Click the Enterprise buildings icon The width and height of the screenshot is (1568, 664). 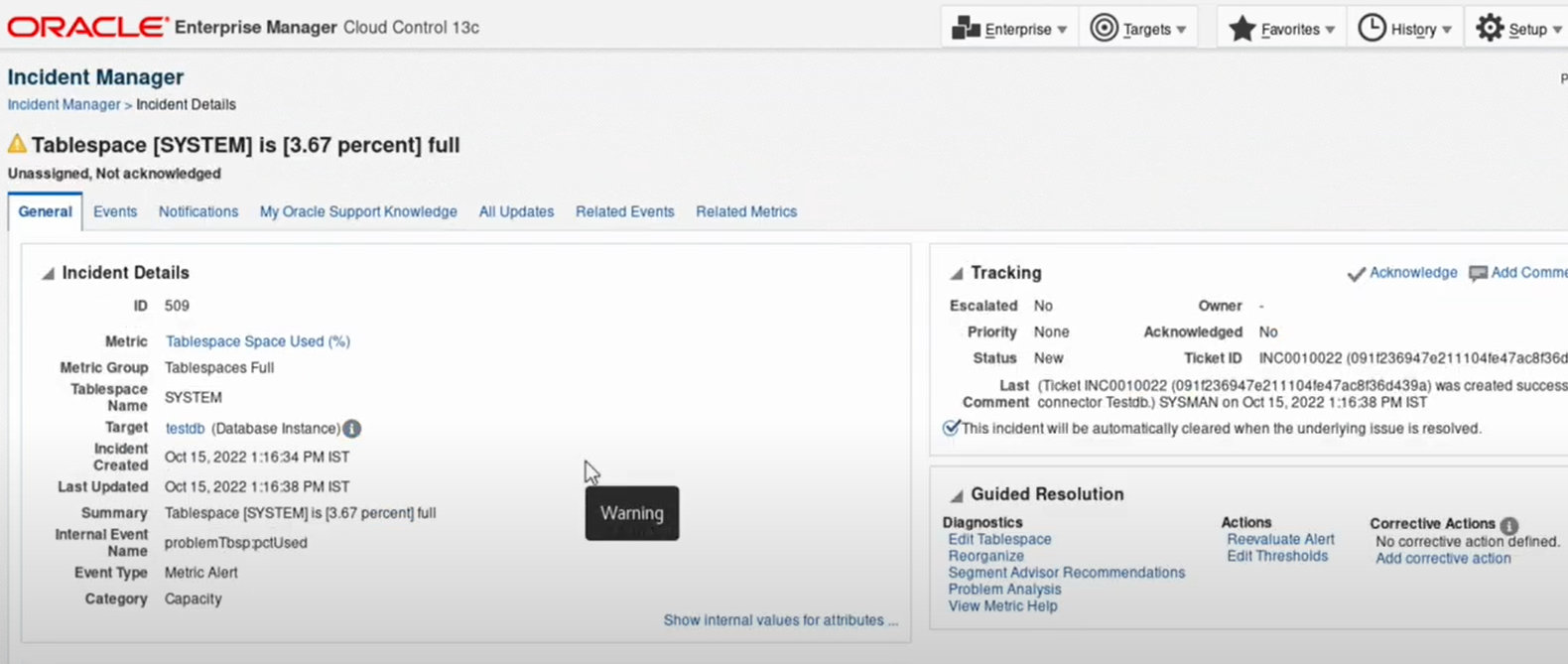966,28
